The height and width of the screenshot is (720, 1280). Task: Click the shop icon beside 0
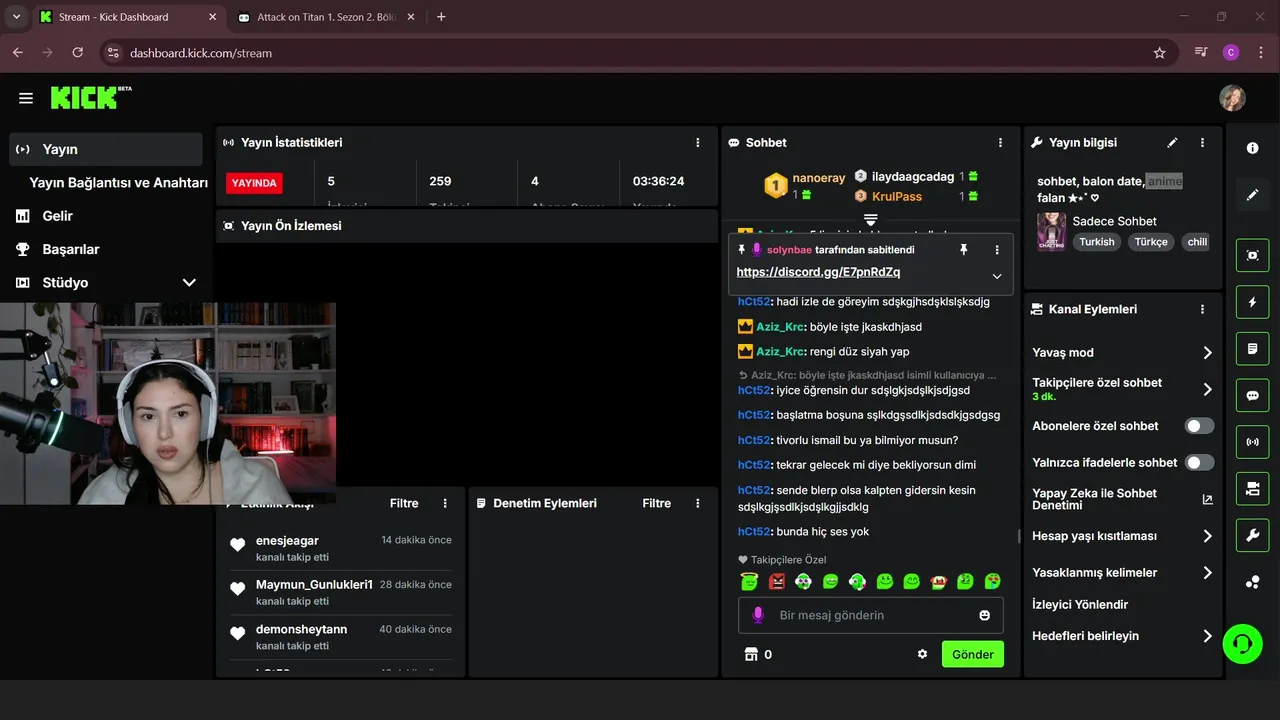[751, 654]
